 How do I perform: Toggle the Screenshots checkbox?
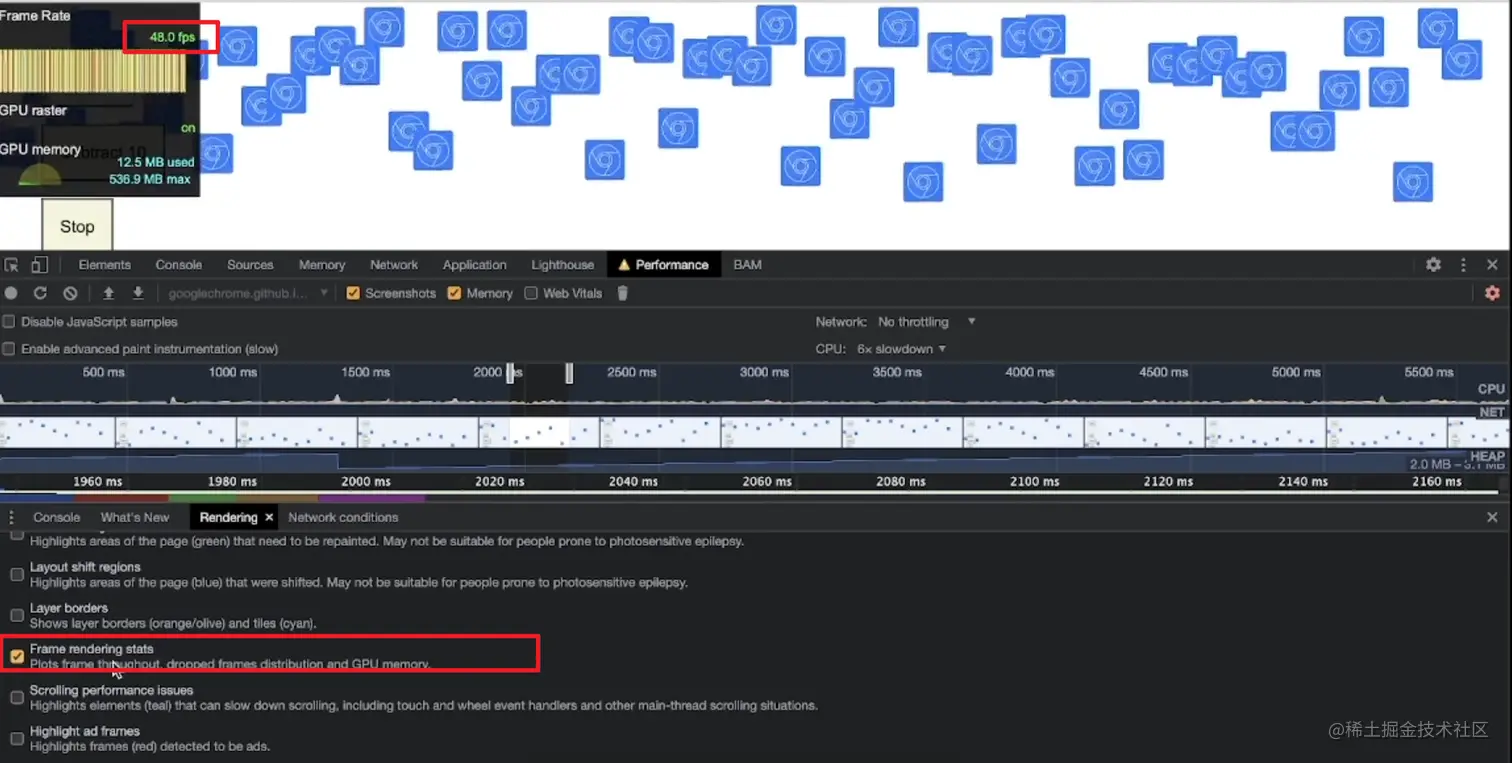(353, 293)
